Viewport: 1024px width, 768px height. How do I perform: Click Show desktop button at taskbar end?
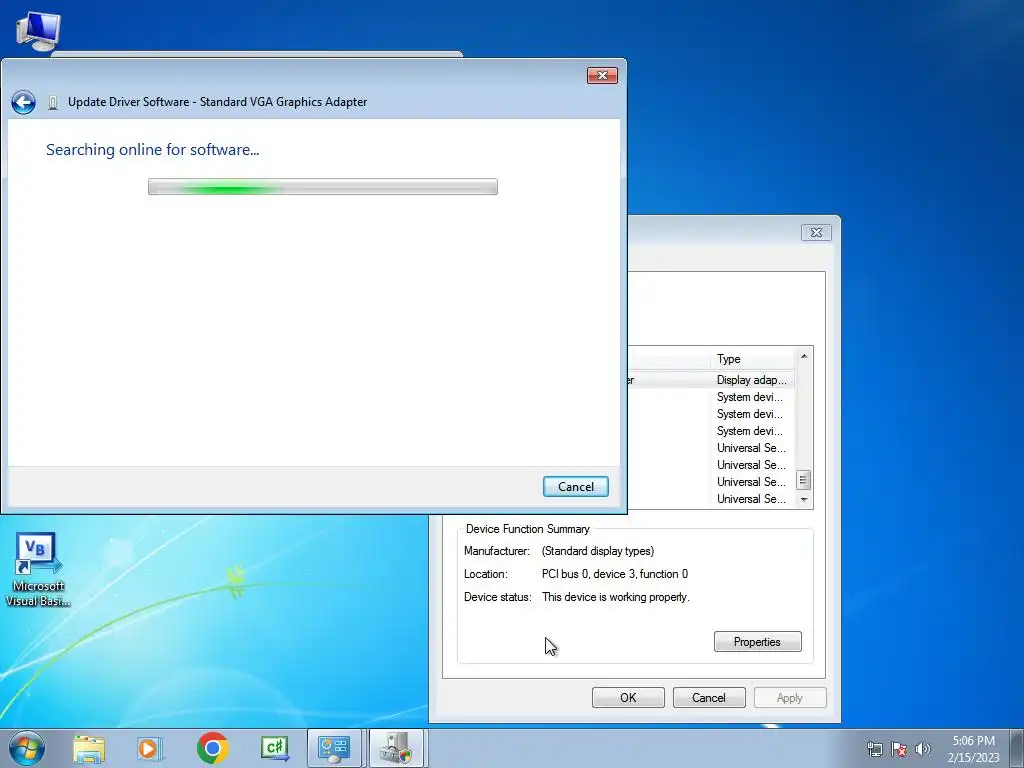point(1017,748)
